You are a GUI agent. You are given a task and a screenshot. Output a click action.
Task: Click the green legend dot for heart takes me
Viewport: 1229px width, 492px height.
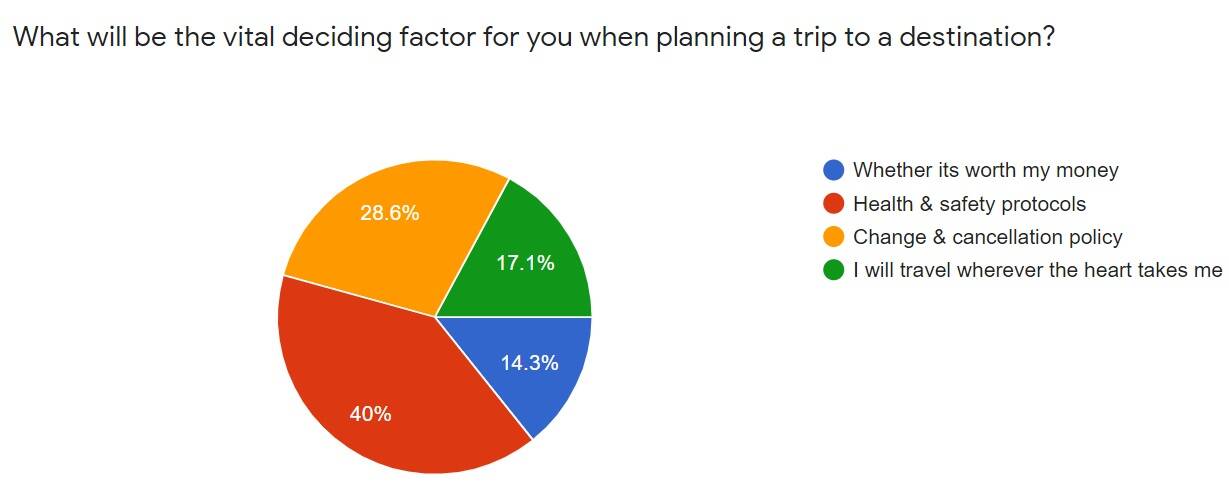(833, 270)
